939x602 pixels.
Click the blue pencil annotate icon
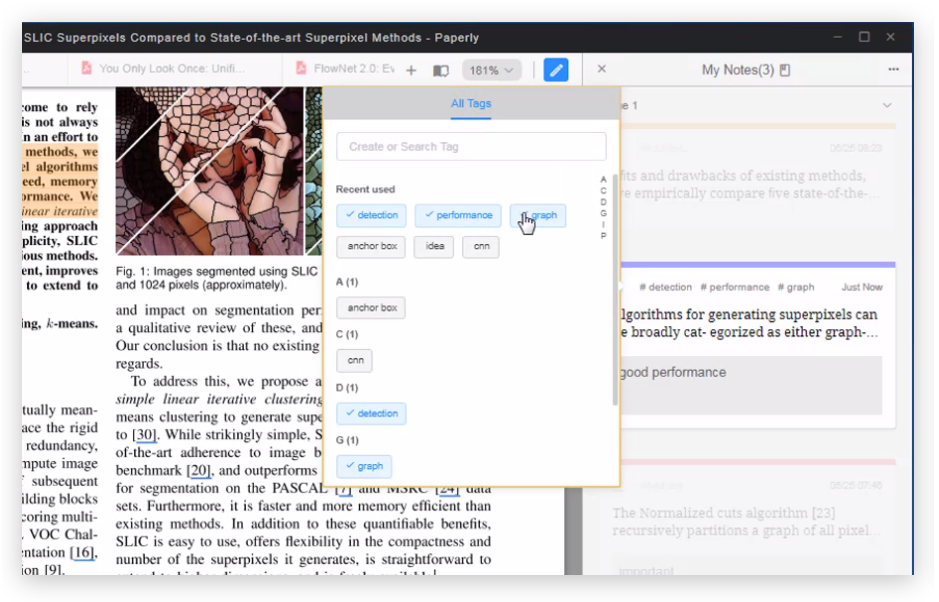(556, 70)
